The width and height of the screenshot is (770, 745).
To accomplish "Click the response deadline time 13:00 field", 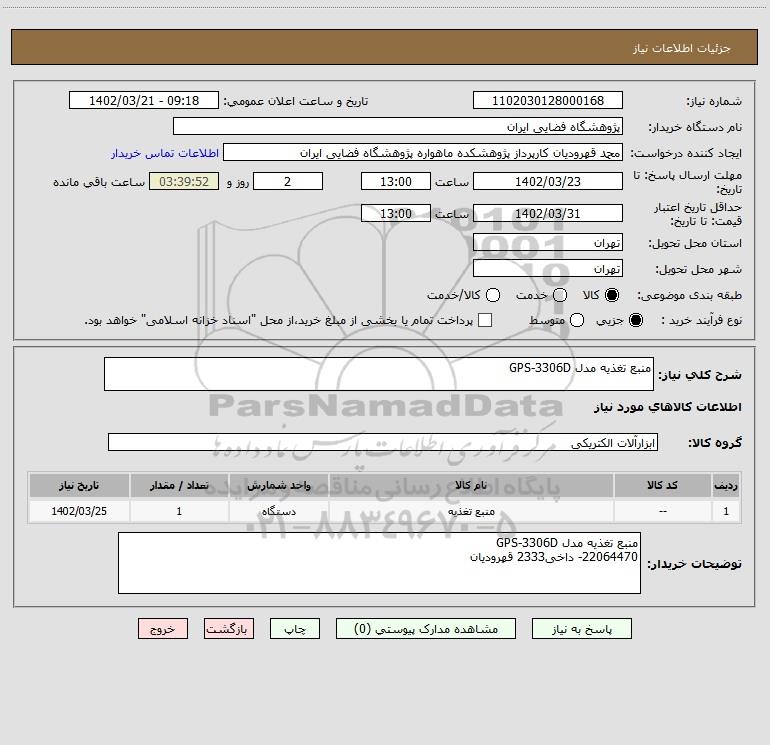I will [x=396, y=181].
